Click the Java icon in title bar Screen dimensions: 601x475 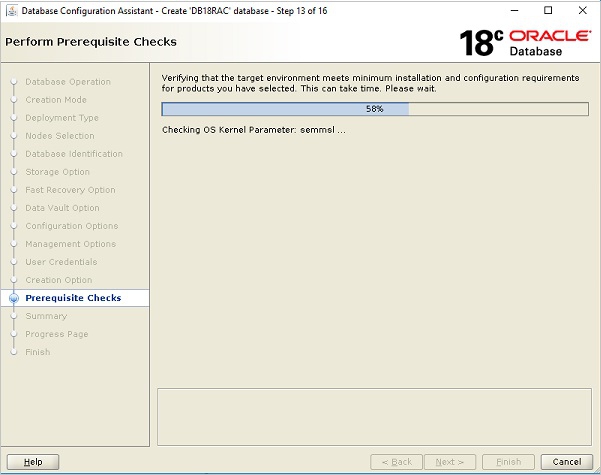[x=12, y=11]
